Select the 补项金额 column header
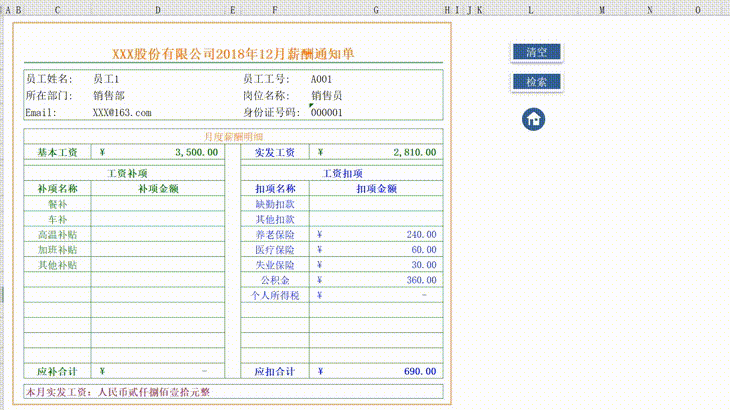Viewport: 730px width, 410px height. click(x=158, y=188)
